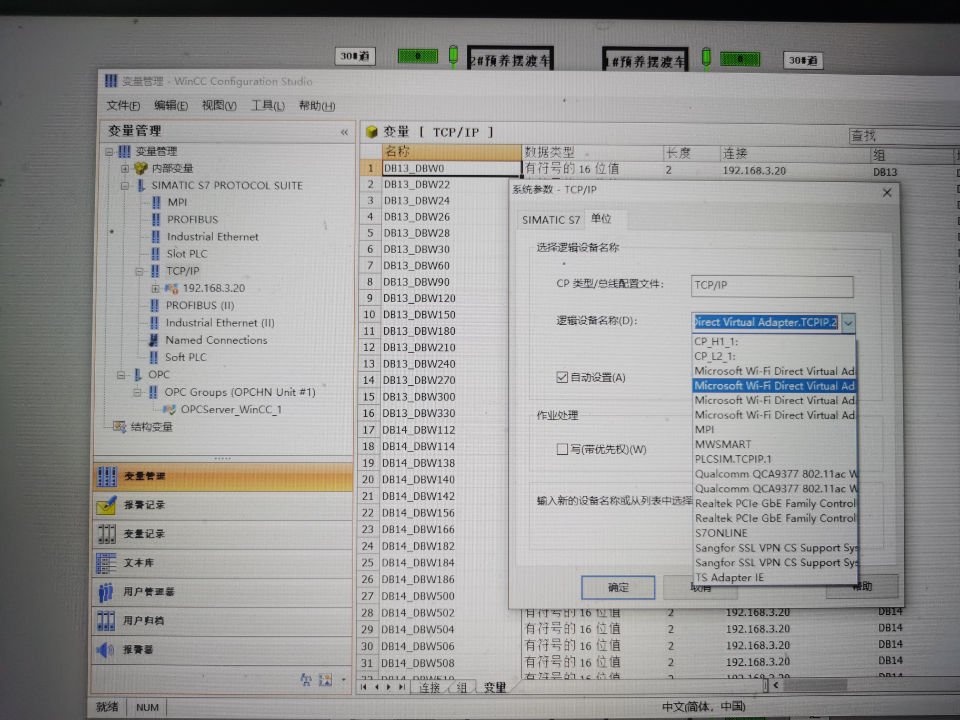Click the 192.168.3.20 connection icon
Image resolution: width=960 pixels, height=720 pixels.
(x=171, y=288)
